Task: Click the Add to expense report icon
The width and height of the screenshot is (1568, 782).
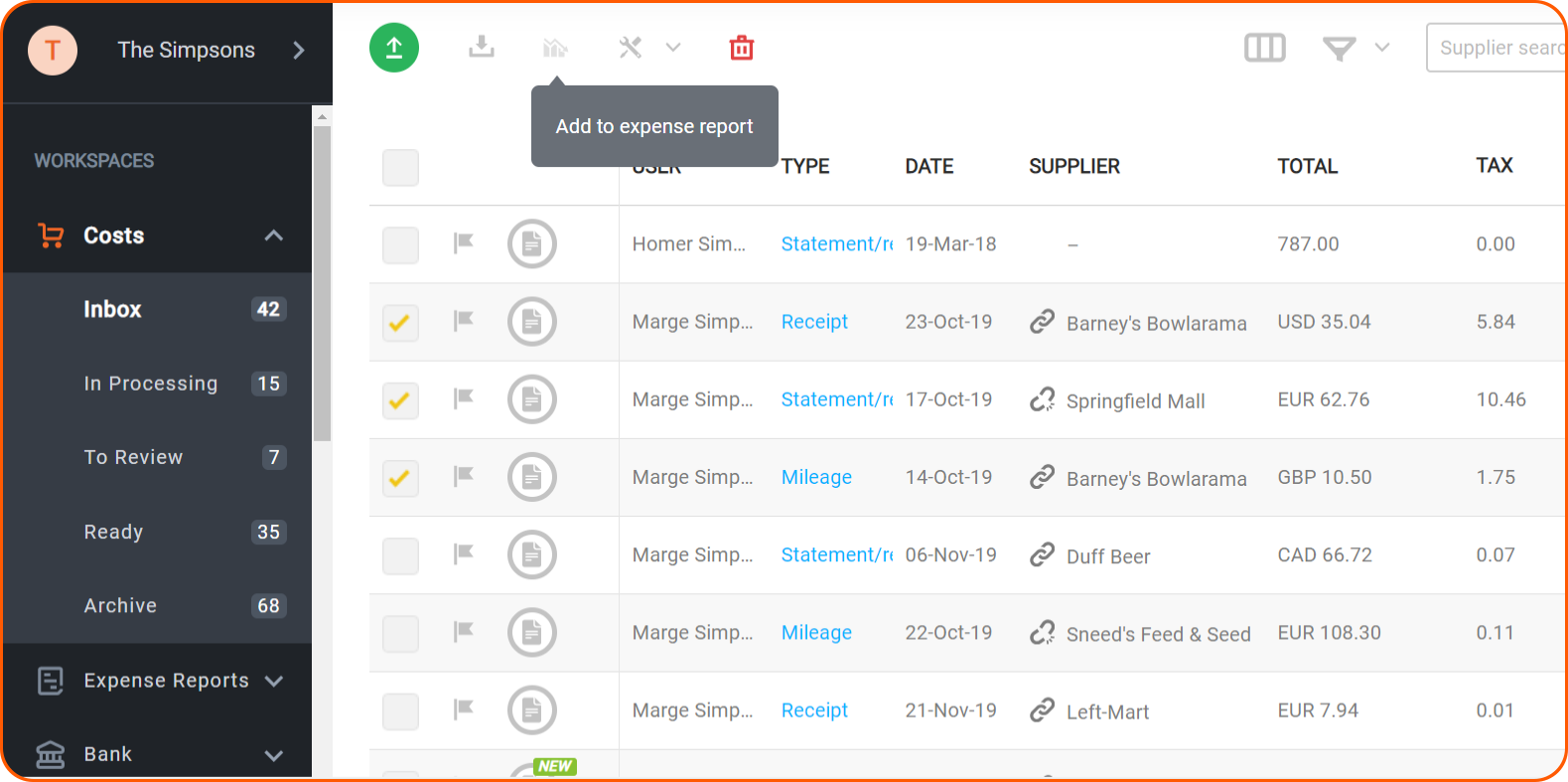Action: click(555, 48)
